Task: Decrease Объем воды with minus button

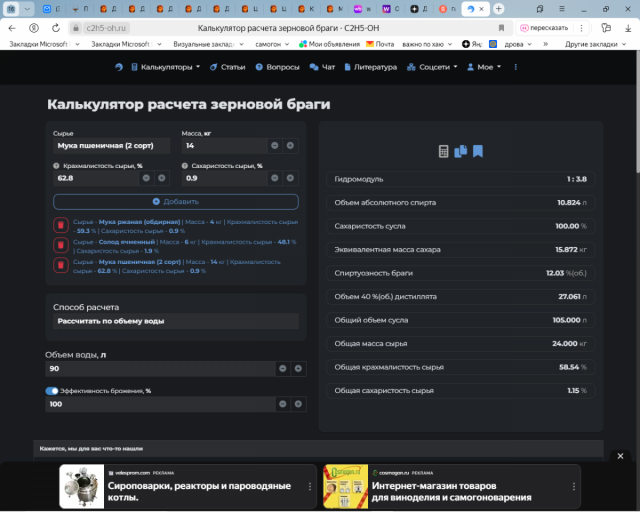Action: pos(283,368)
